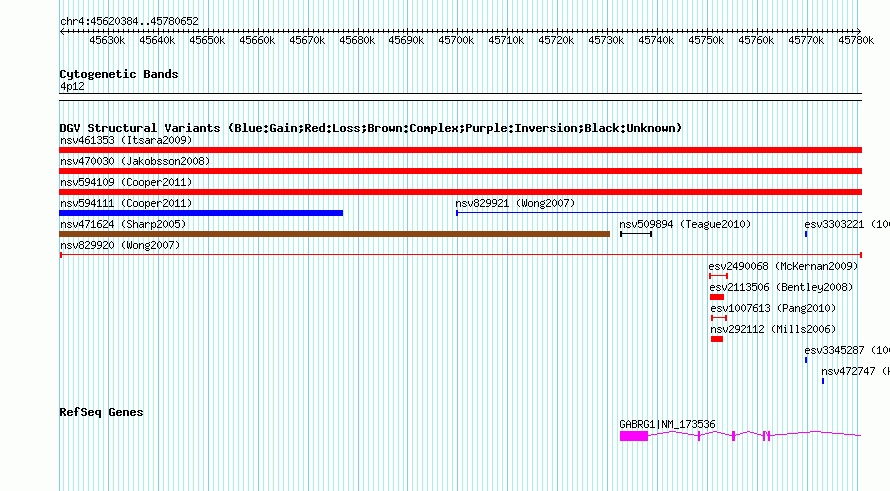Click the esv1007613 (Pang2010) label
This screenshot has width=890, height=491.
pos(774,308)
